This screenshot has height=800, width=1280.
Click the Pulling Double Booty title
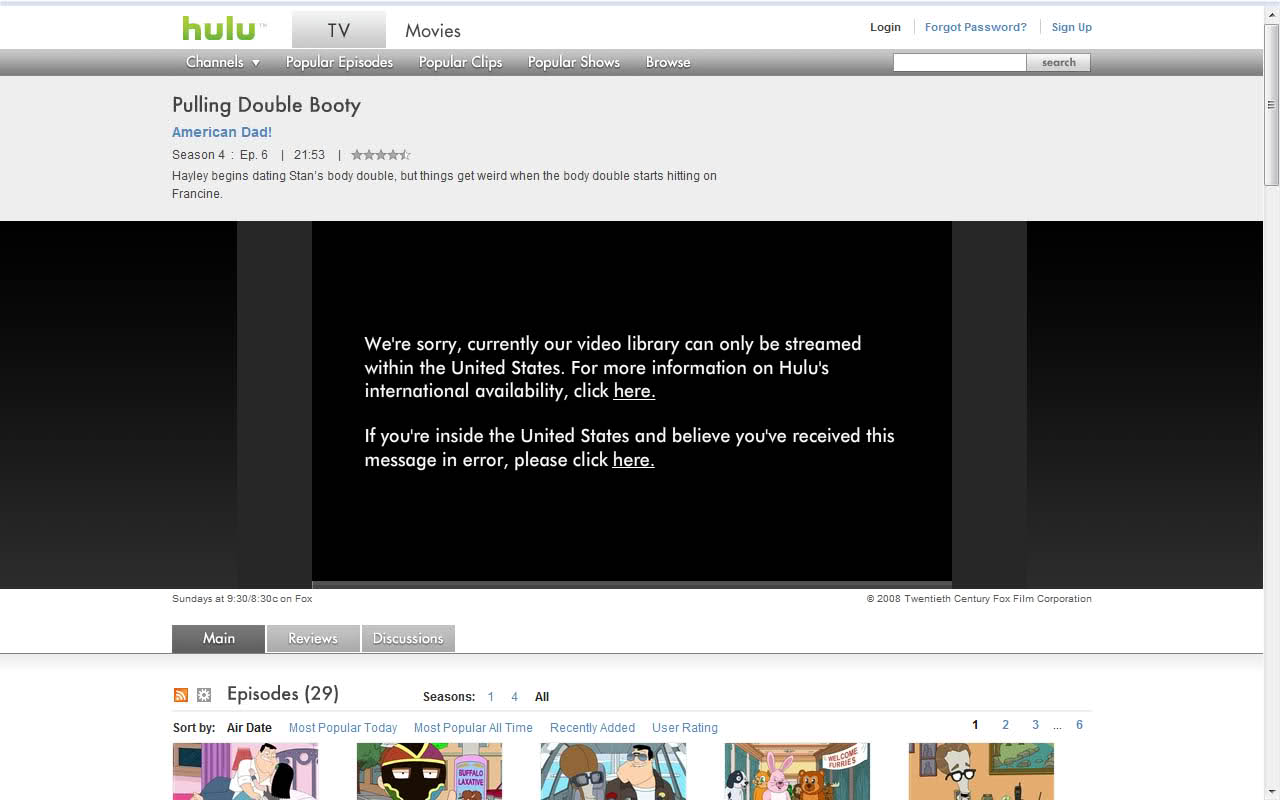[x=266, y=105]
